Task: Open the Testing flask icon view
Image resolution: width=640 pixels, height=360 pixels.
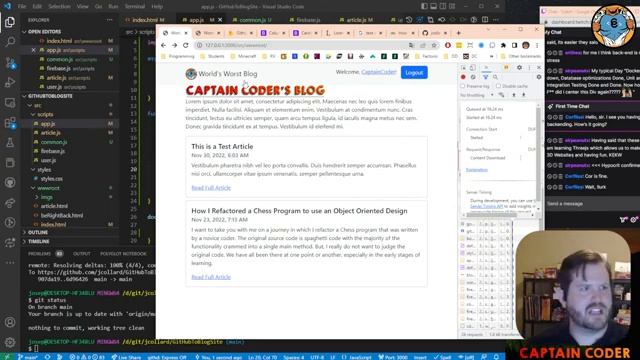Action: tap(10, 142)
